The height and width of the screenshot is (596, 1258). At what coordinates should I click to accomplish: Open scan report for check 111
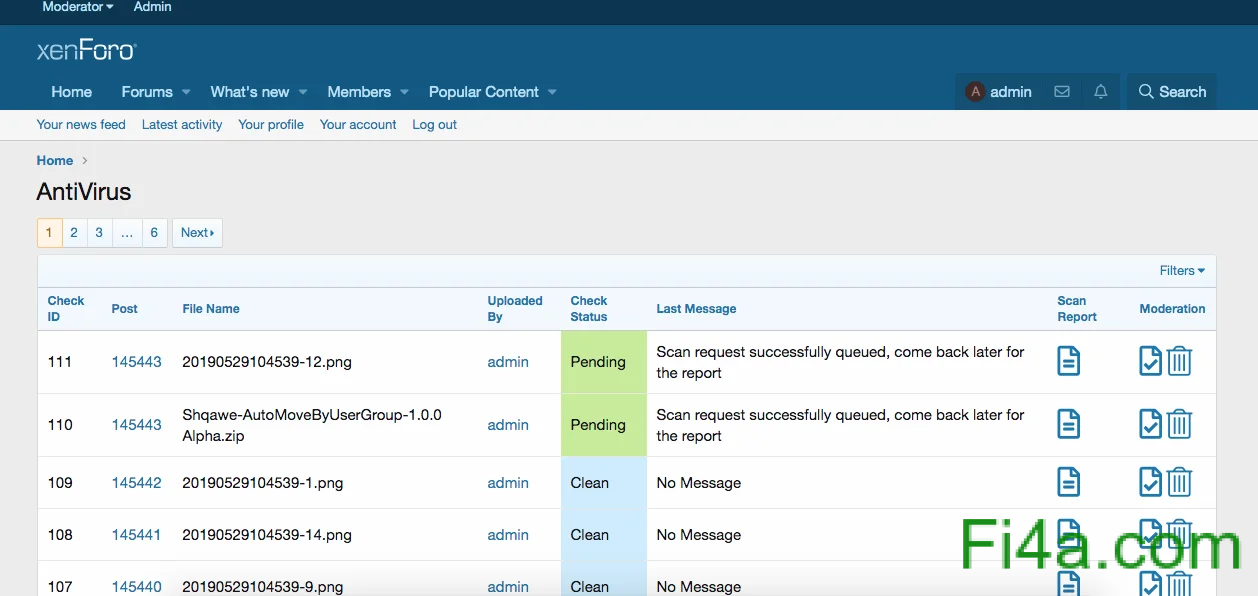1068,361
